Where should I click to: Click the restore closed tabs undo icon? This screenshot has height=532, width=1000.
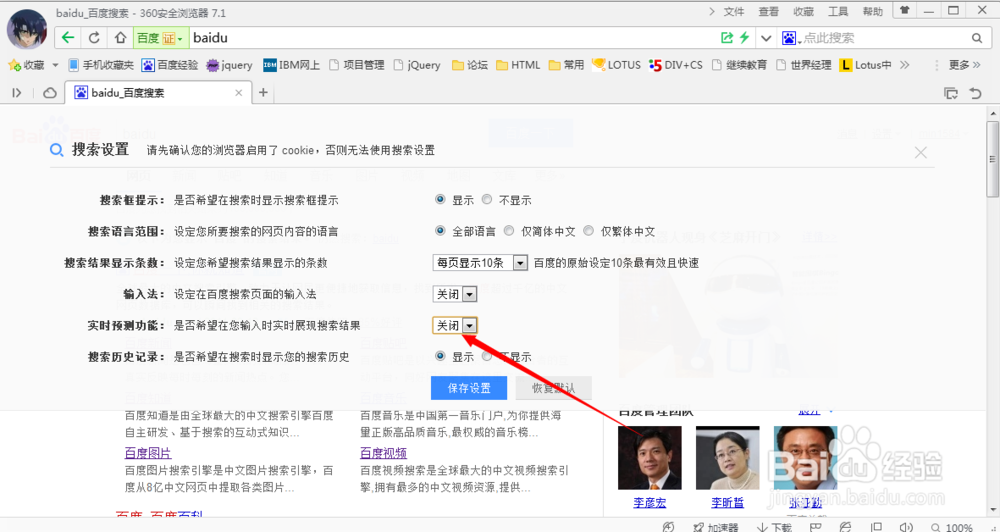975,93
